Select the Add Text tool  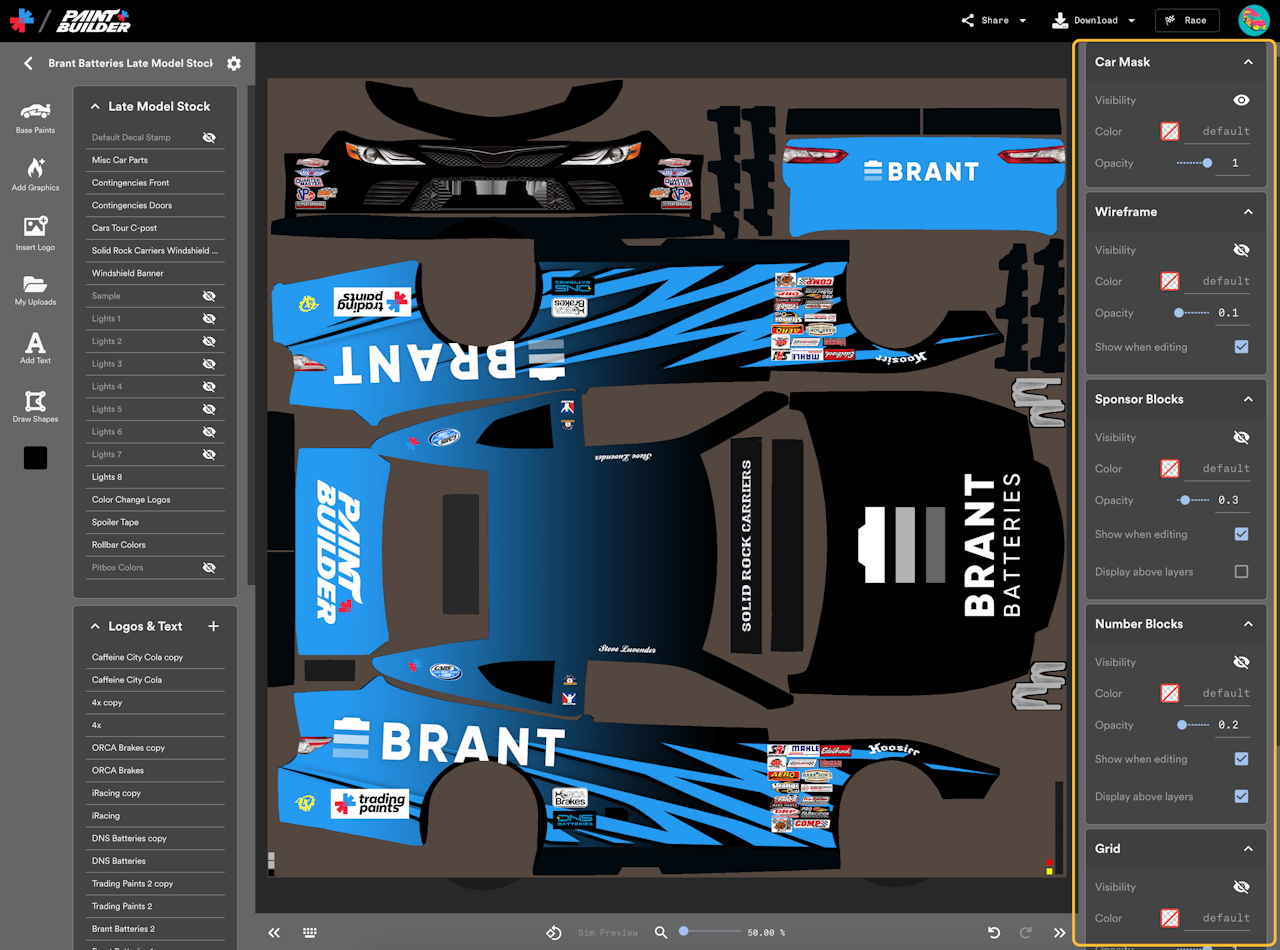pyautogui.click(x=35, y=348)
